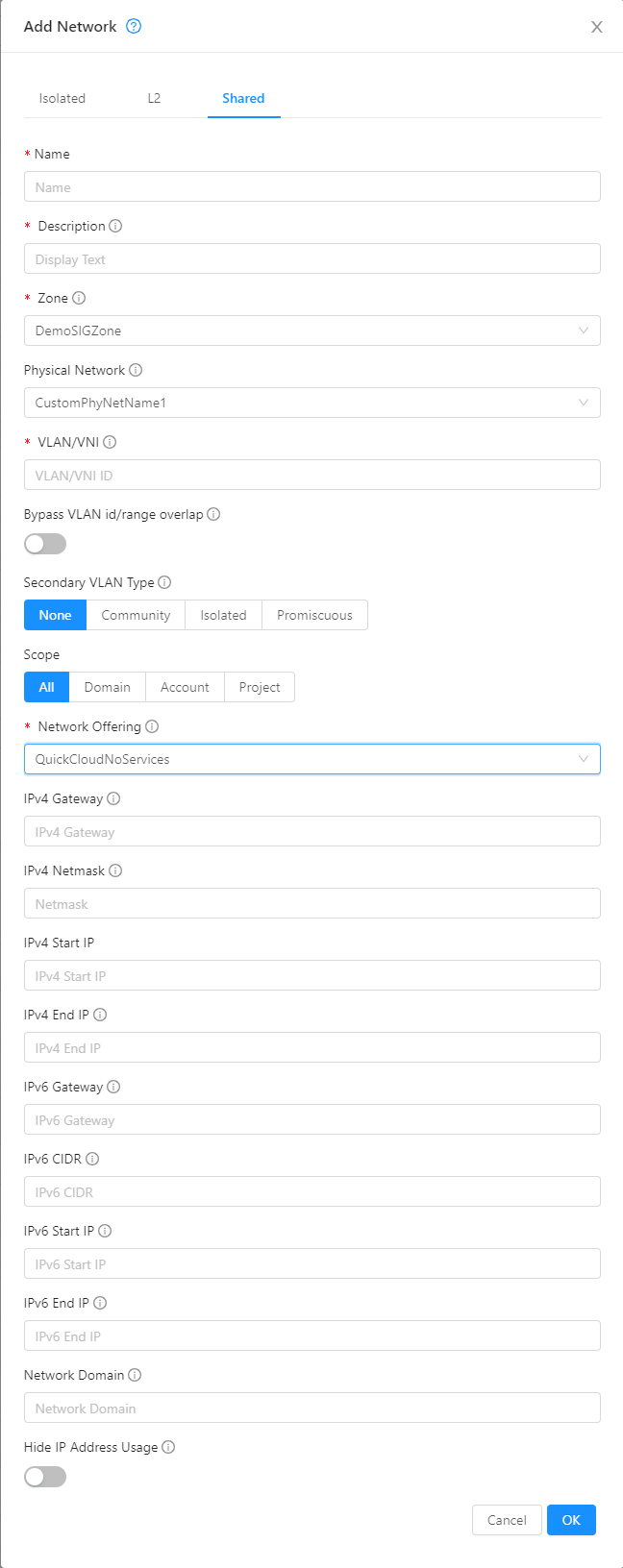Click the info icon next to Description

(115, 226)
